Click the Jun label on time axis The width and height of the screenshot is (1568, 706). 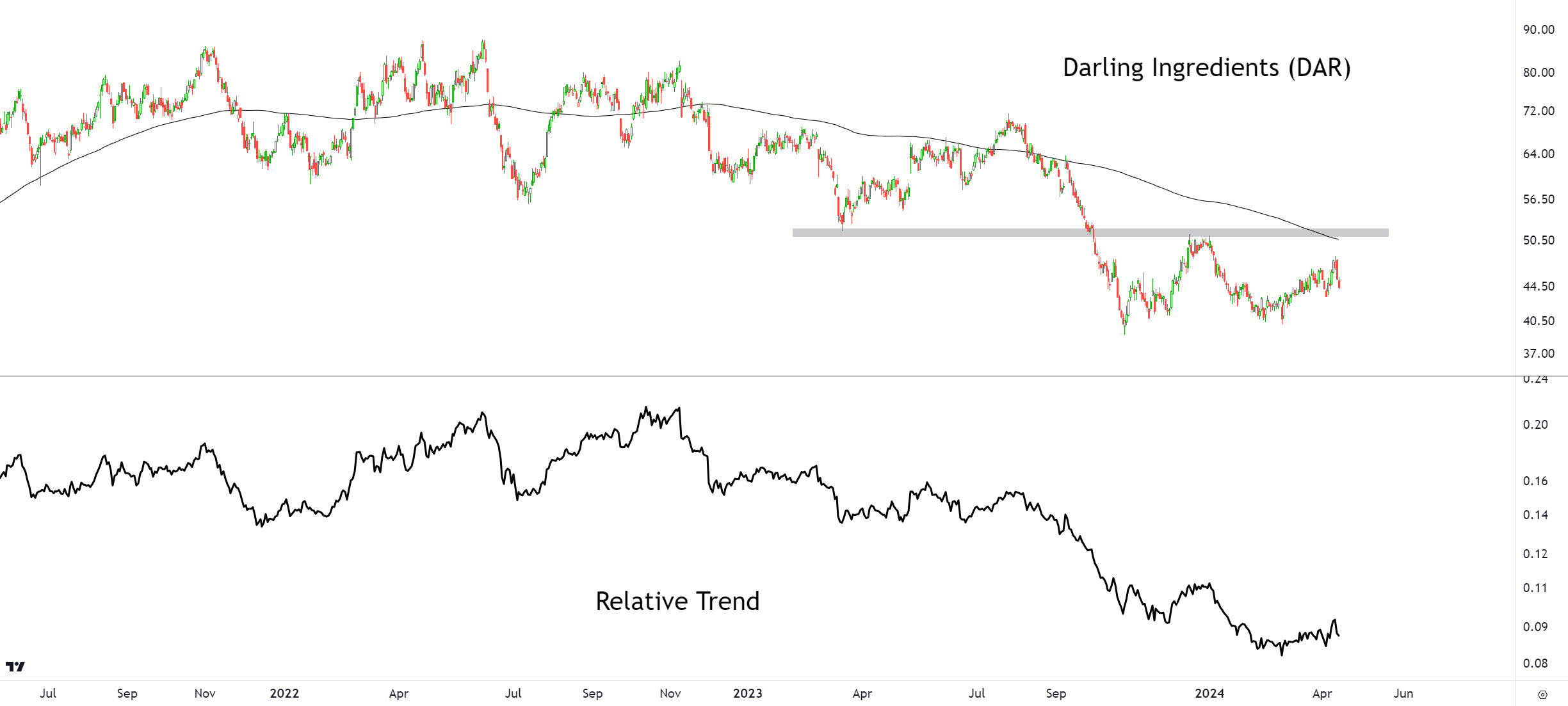1403,693
